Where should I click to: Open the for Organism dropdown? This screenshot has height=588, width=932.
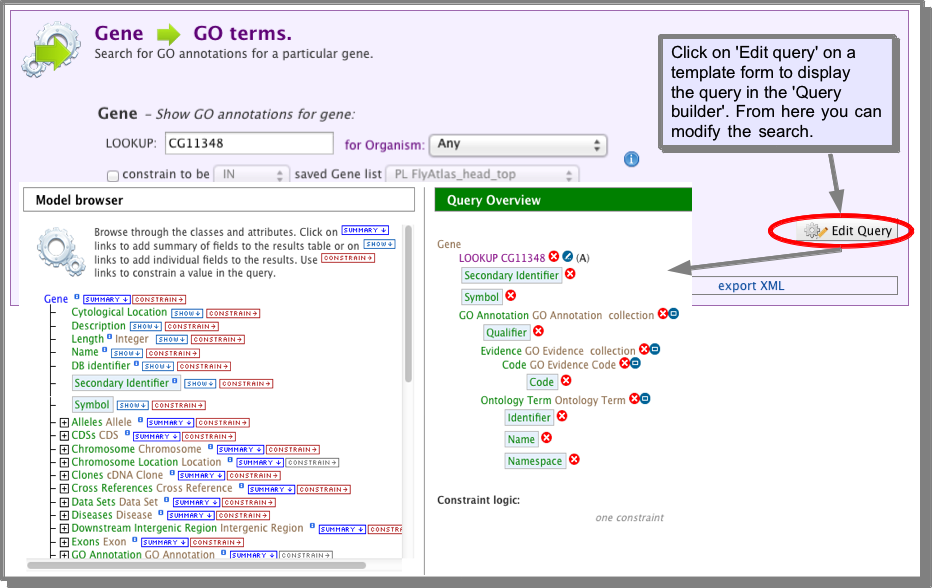[x=518, y=144]
